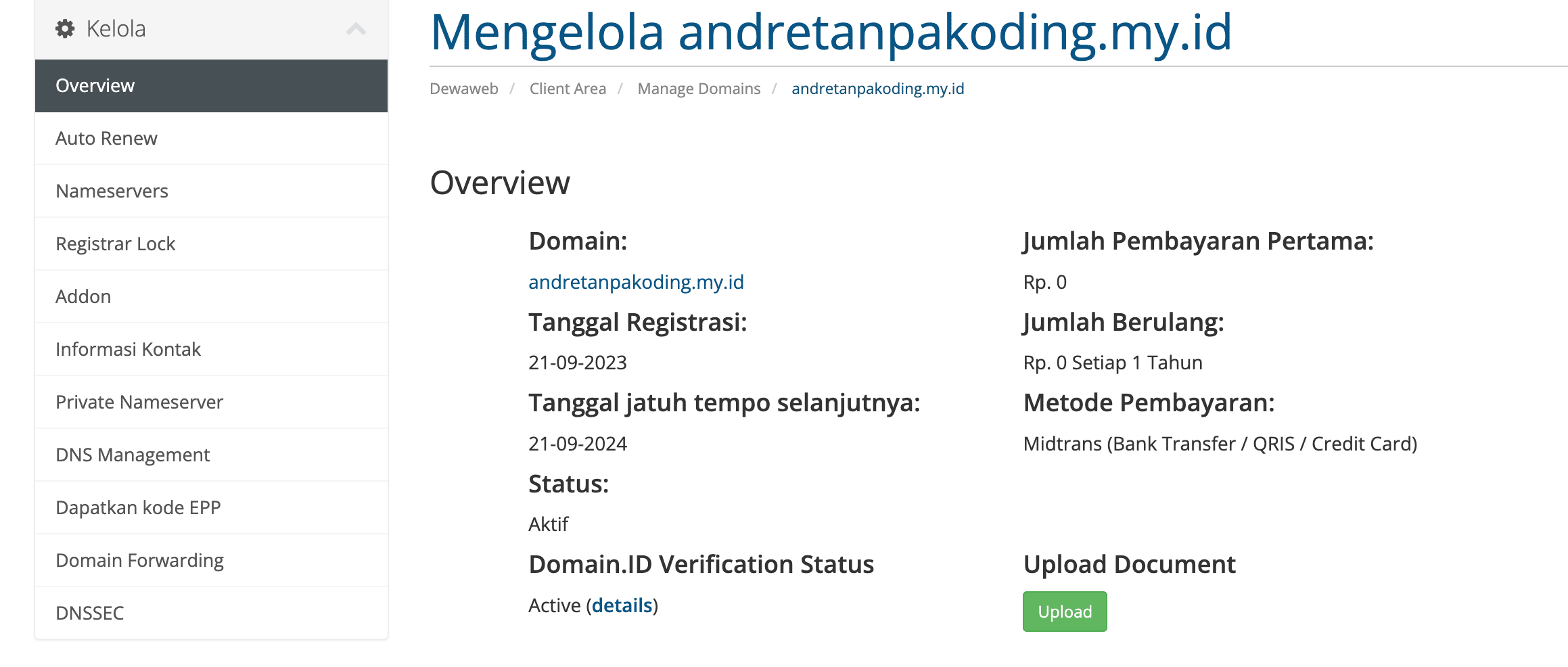Image resolution: width=1568 pixels, height=667 pixels.
Task: Go to Private Nameserver section
Action: tap(139, 402)
